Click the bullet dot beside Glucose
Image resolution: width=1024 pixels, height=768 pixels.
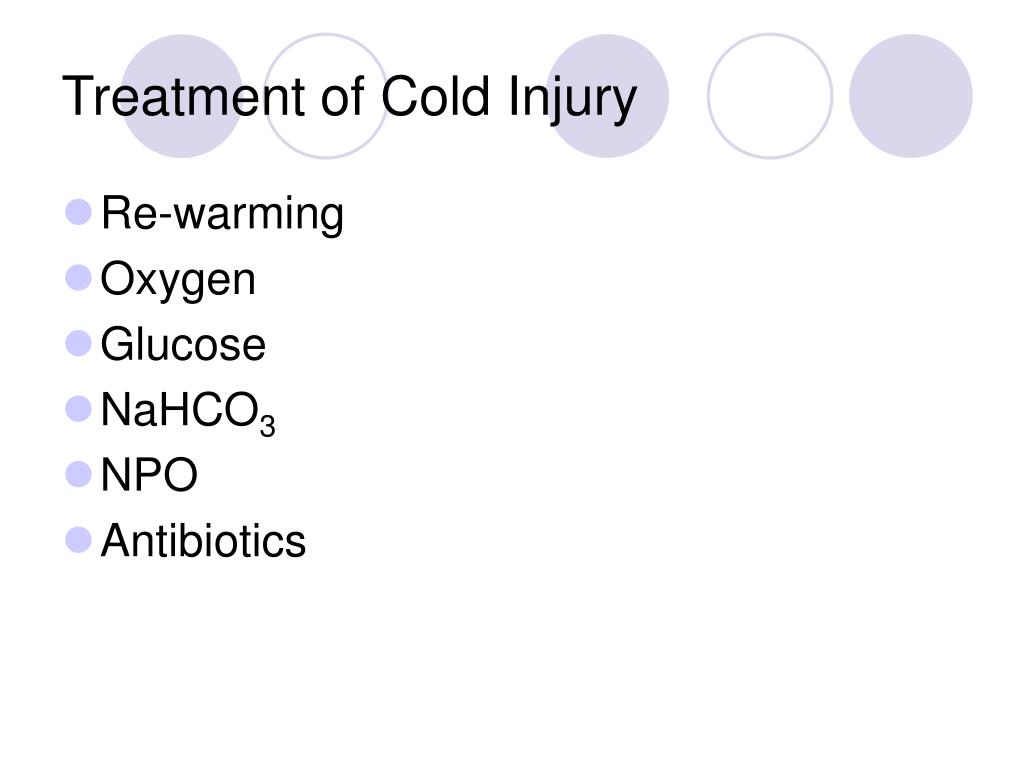78,344
